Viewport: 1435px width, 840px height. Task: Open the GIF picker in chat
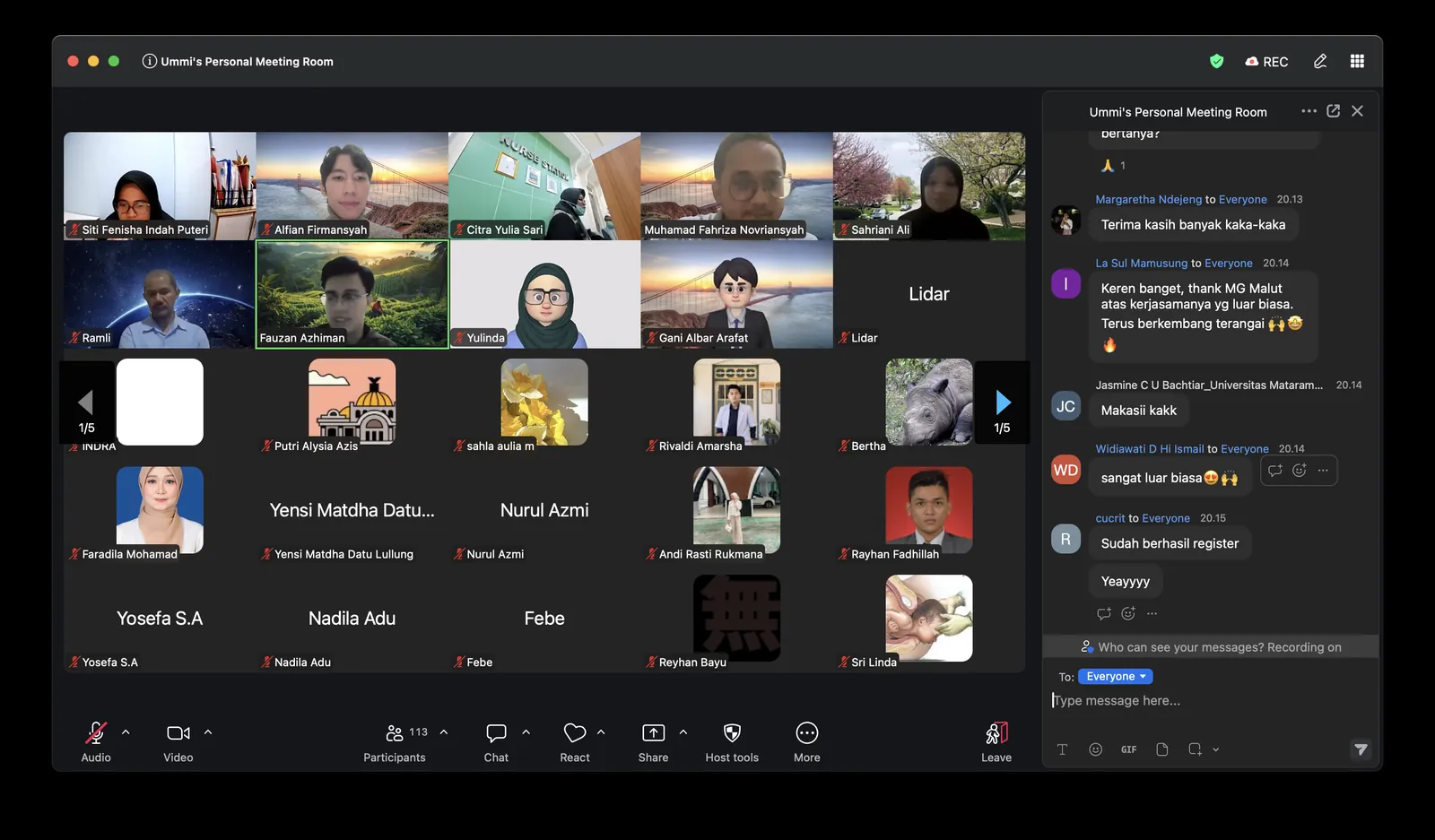pos(1128,749)
